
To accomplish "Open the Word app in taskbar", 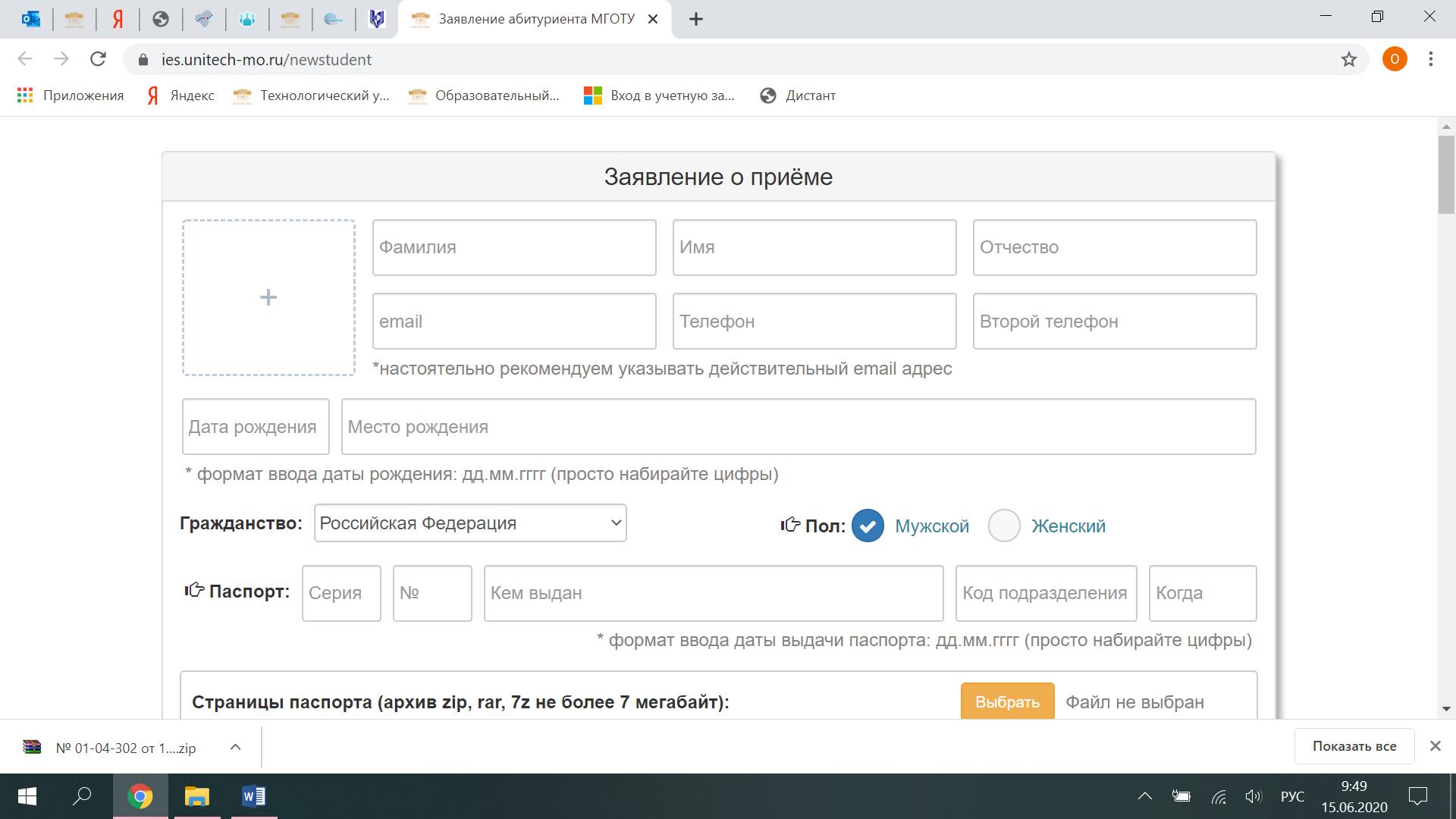I will 253,796.
